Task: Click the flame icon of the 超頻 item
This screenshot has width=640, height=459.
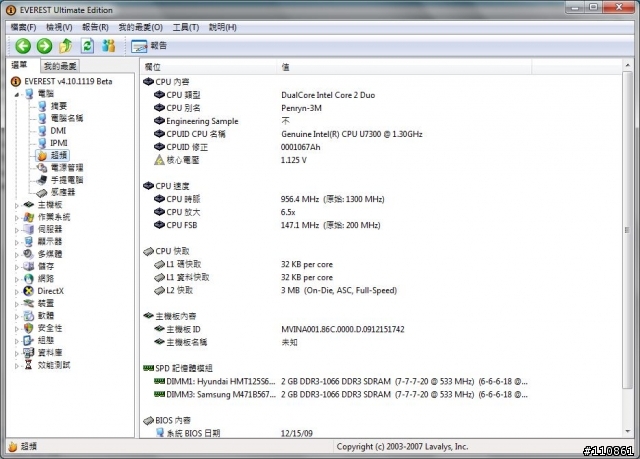Action: click(42, 155)
